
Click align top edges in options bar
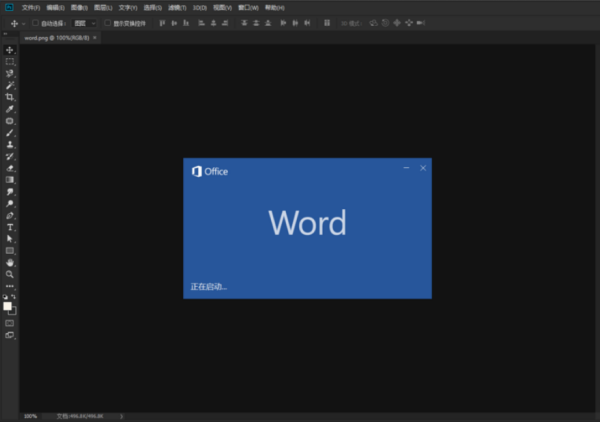162,23
